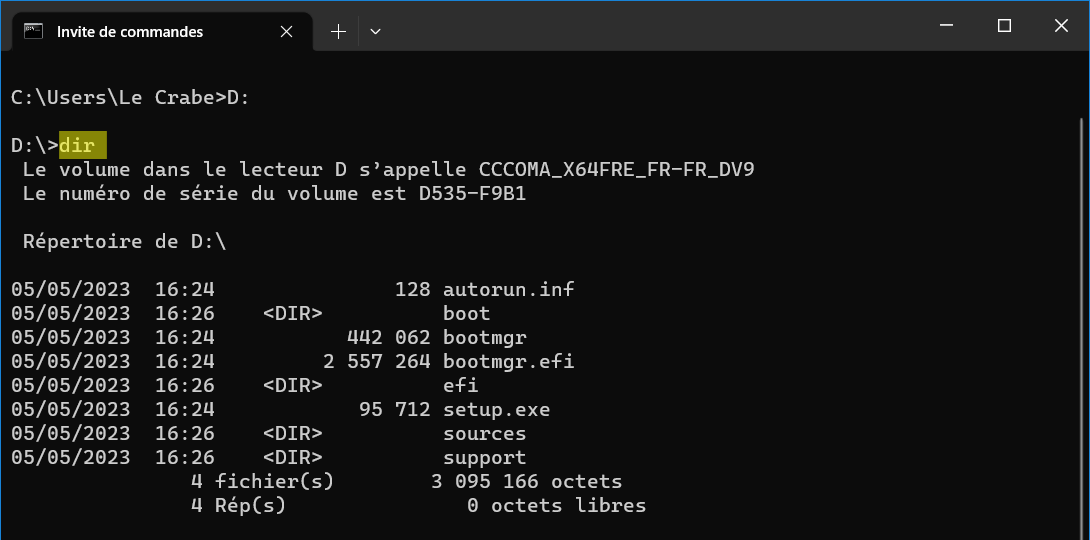Click the autorun.inf file name

pos(509,289)
